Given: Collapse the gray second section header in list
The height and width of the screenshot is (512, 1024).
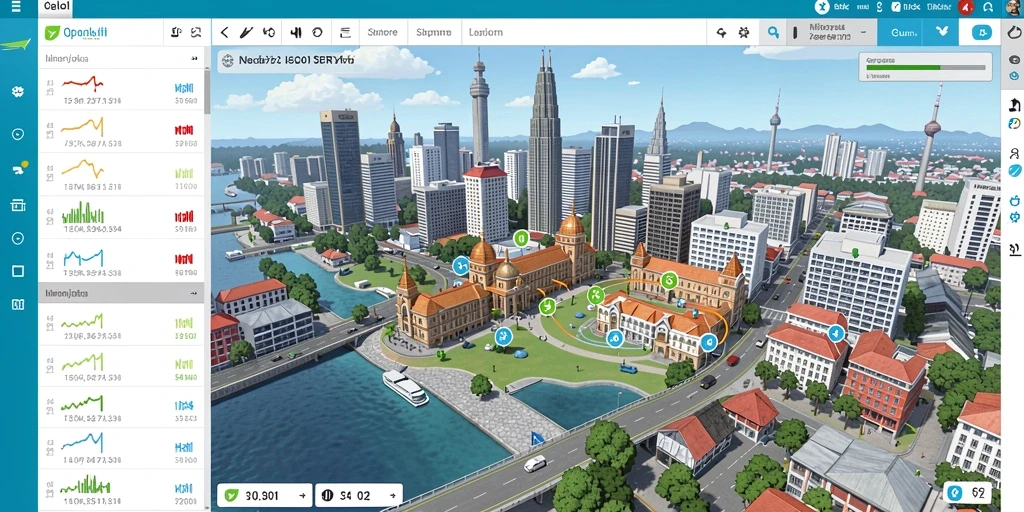Looking at the screenshot, I should pos(121,294).
